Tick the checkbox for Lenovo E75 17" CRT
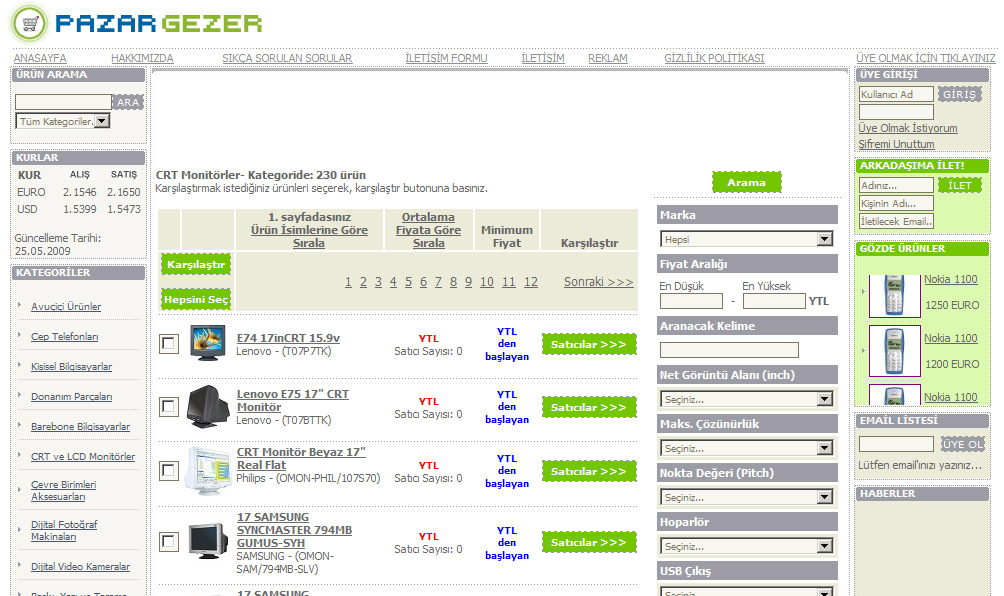 [168, 407]
